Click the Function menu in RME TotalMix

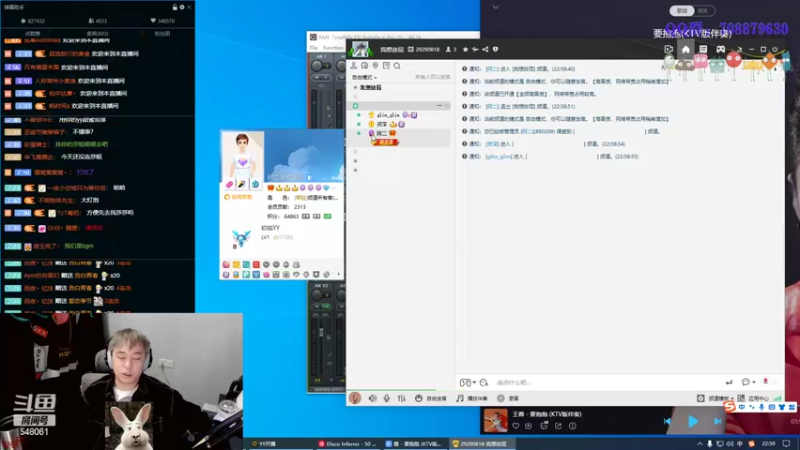tap(333, 48)
